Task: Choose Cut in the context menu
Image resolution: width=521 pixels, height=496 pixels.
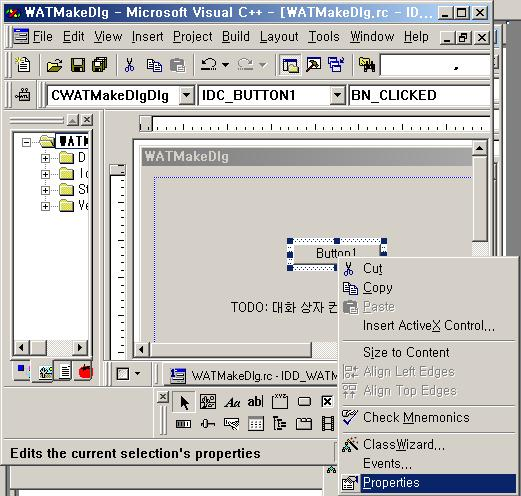Action: click(x=428, y=268)
